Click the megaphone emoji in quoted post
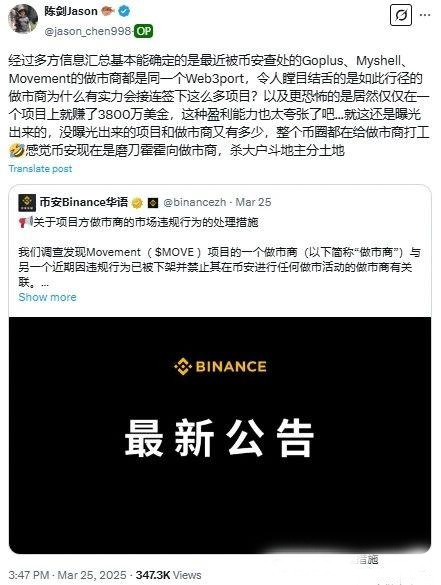441x585 pixels. [25, 222]
